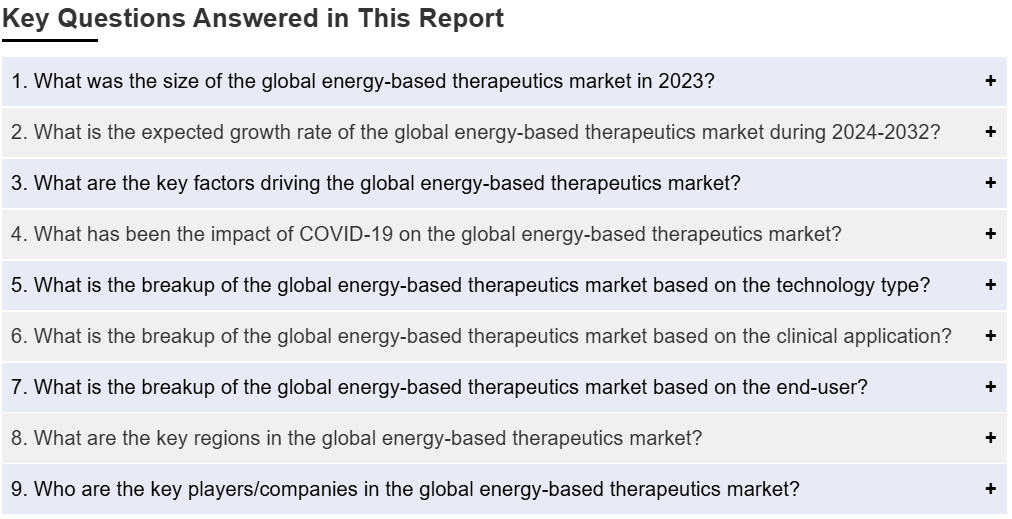Expand the expected growth rate 2024-2032 question
1012x519 pixels.
[504, 132]
